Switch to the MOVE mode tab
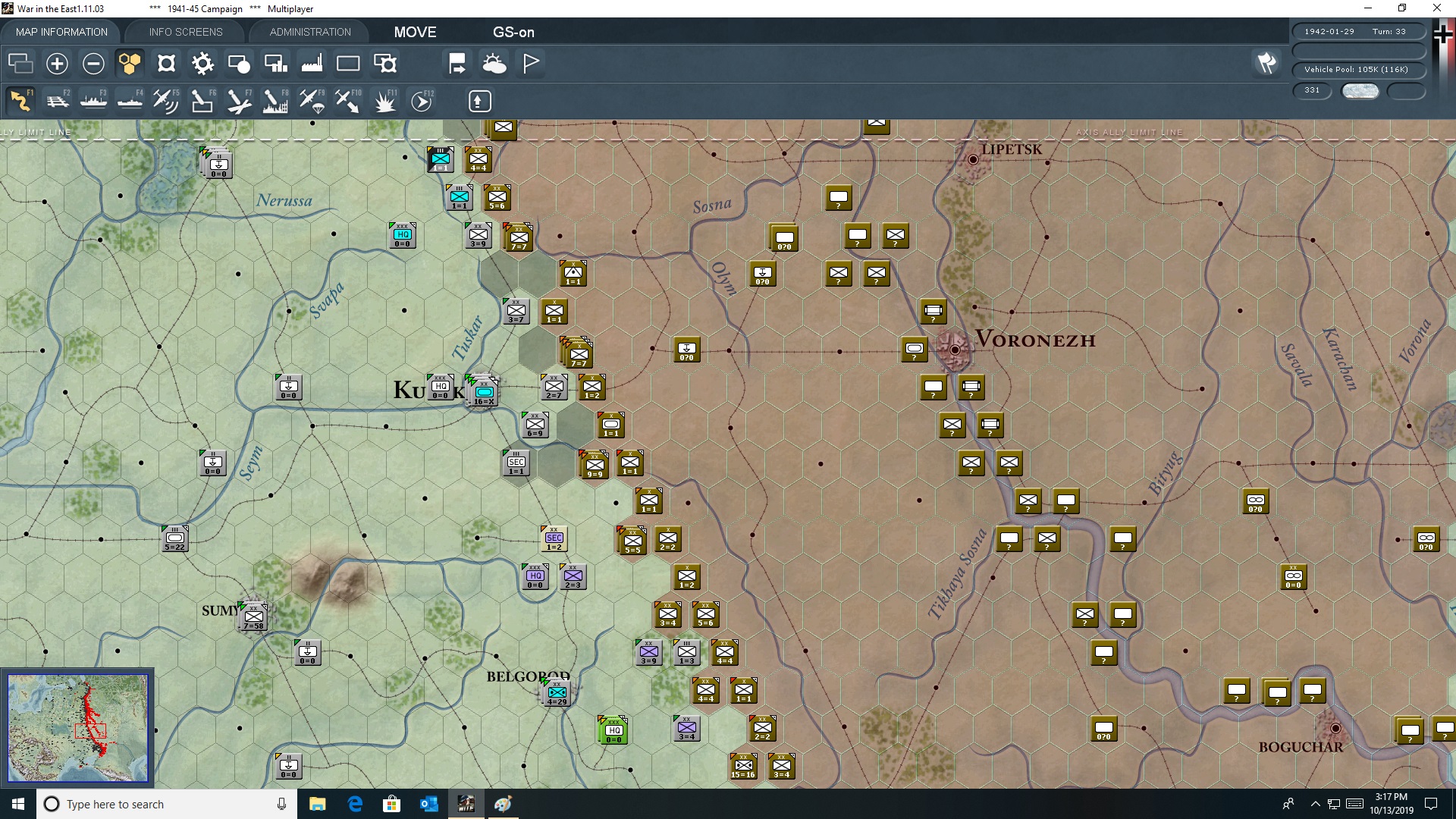The width and height of the screenshot is (1456, 819). [x=414, y=32]
